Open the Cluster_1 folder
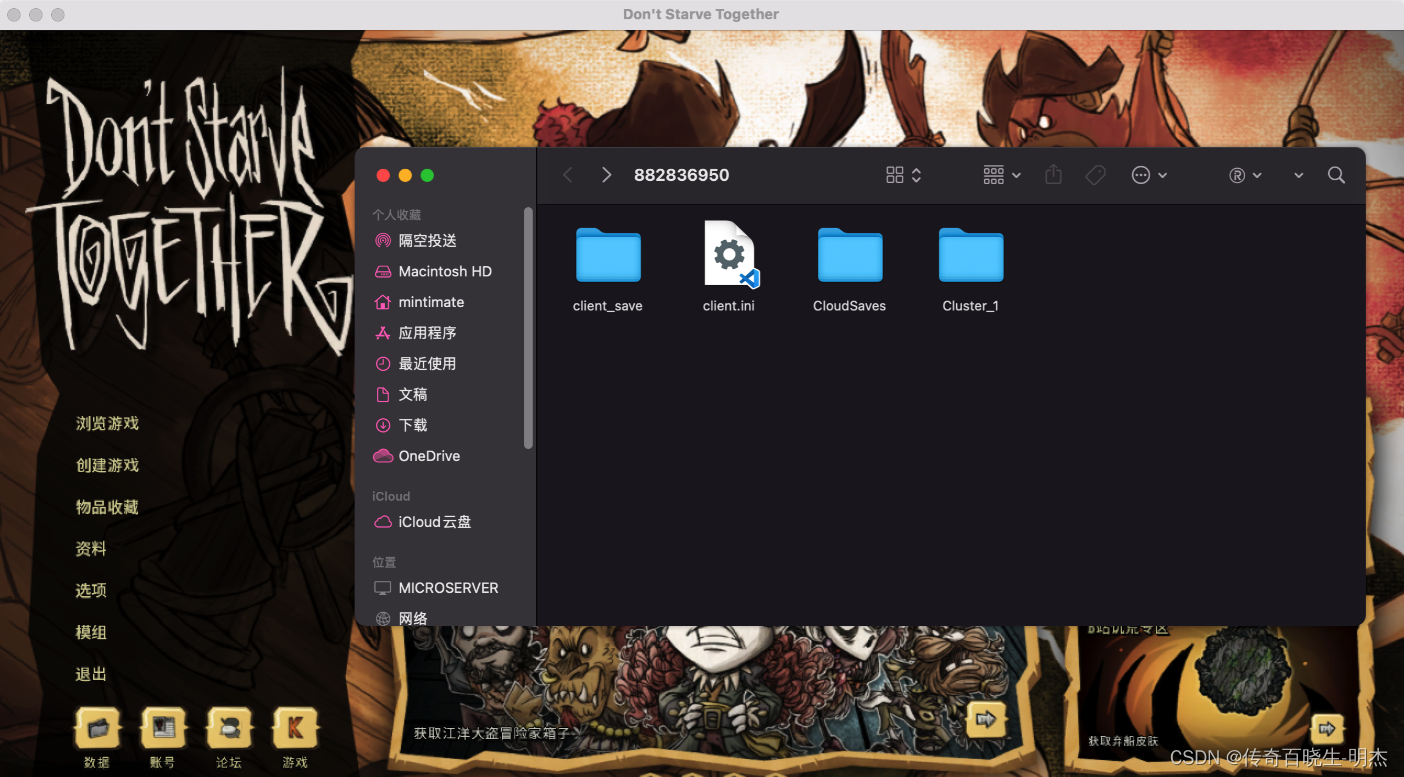1404x777 pixels. coord(971,255)
